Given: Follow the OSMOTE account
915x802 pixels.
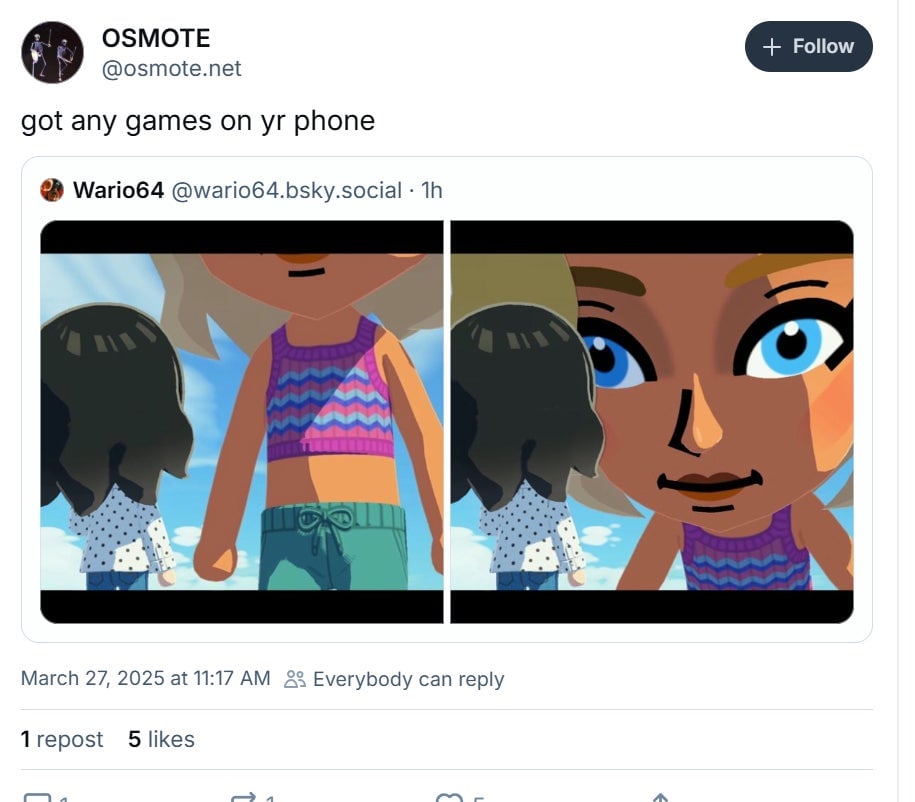Looking at the screenshot, I should 808,47.
